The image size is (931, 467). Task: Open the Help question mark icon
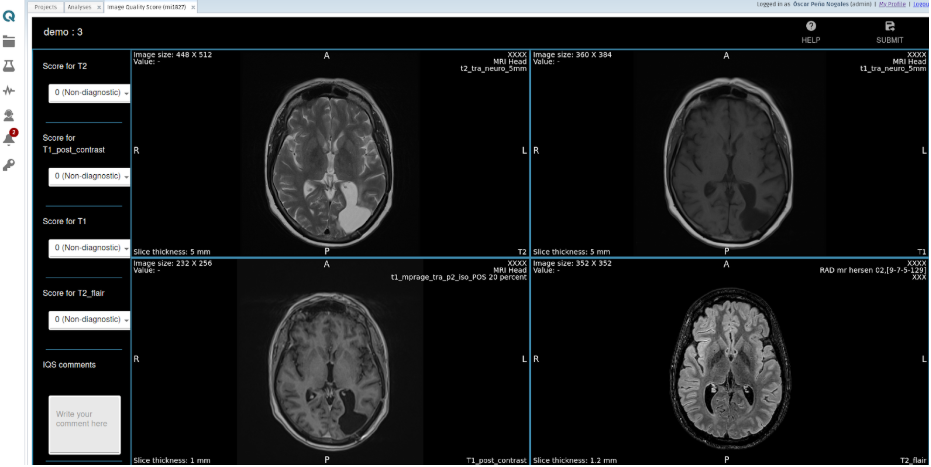point(810,27)
